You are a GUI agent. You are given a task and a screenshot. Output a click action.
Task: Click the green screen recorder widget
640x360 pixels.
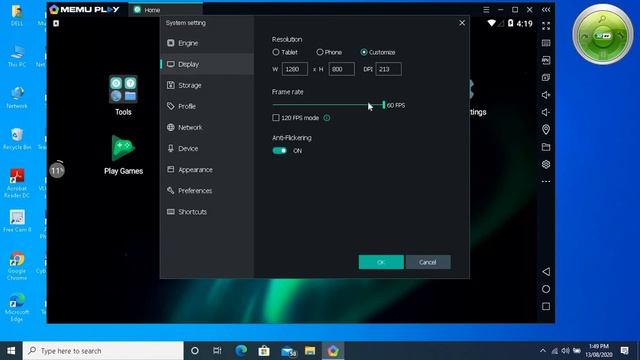pyautogui.click(x=603, y=34)
